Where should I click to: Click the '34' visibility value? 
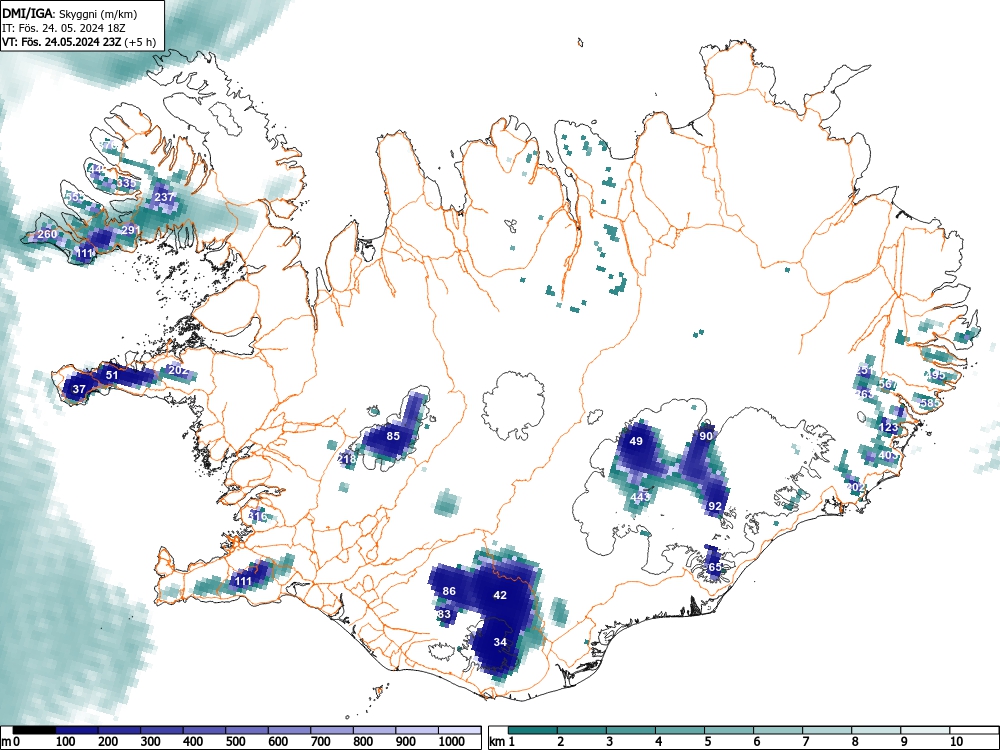tap(500, 642)
